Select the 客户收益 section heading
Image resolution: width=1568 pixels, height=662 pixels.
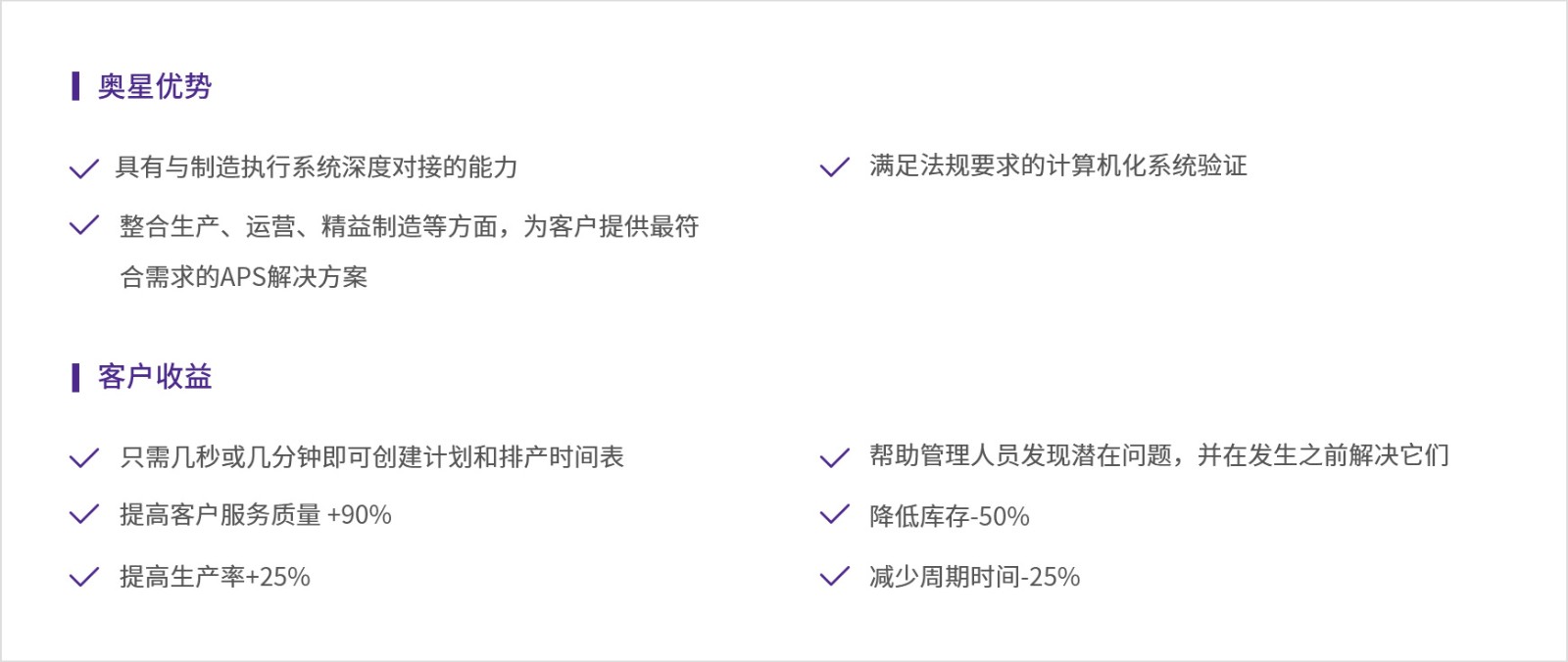click(155, 377)
